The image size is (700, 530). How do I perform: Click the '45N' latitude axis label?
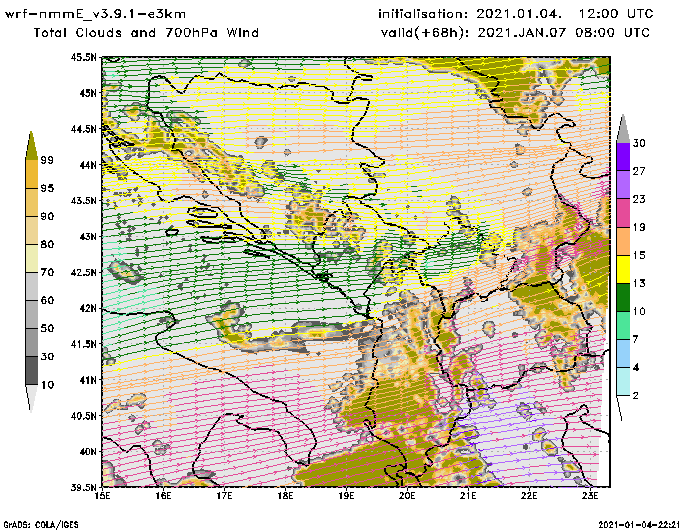(88, 93)
